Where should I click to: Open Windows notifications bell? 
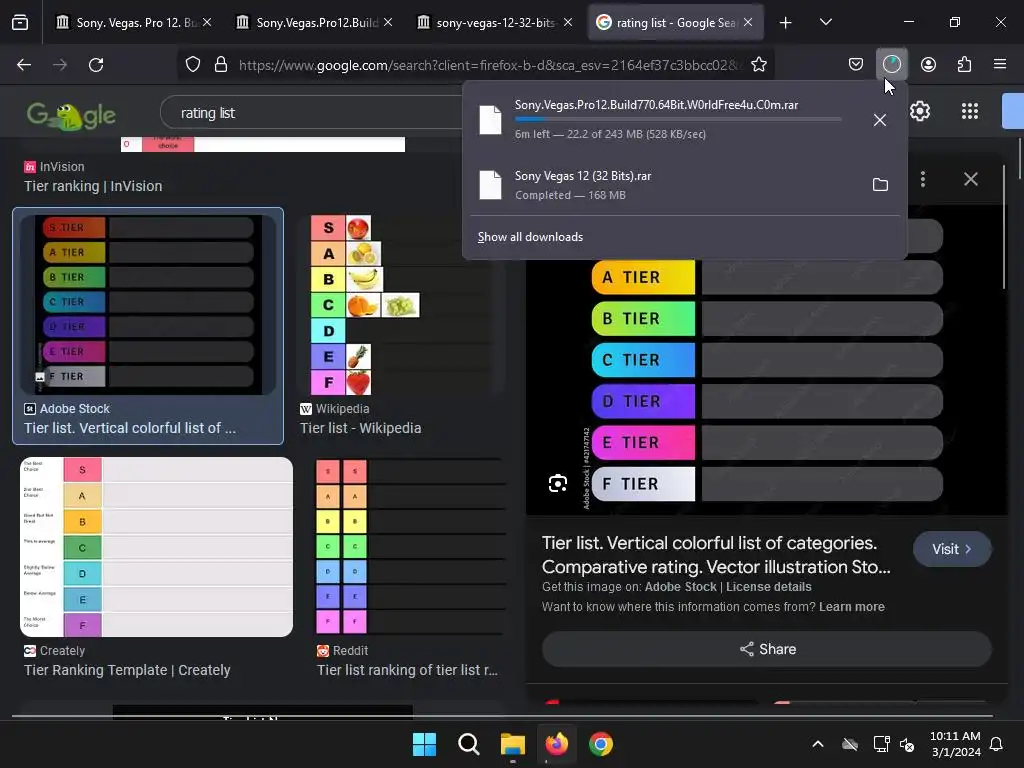(x=997, y=744)
